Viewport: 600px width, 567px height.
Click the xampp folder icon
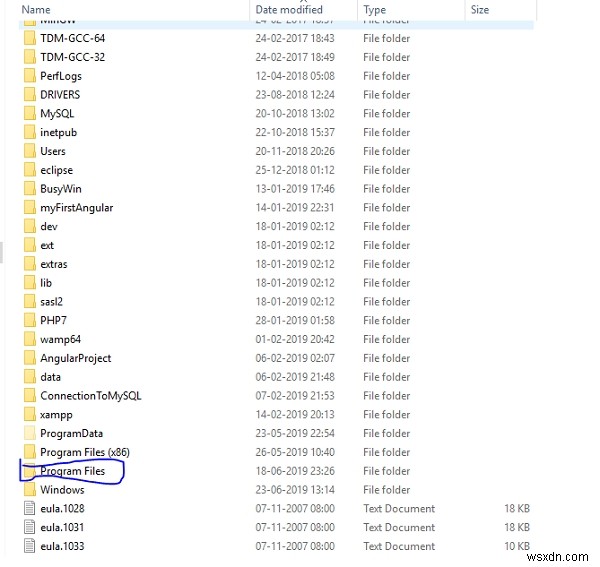pos(29,414)
